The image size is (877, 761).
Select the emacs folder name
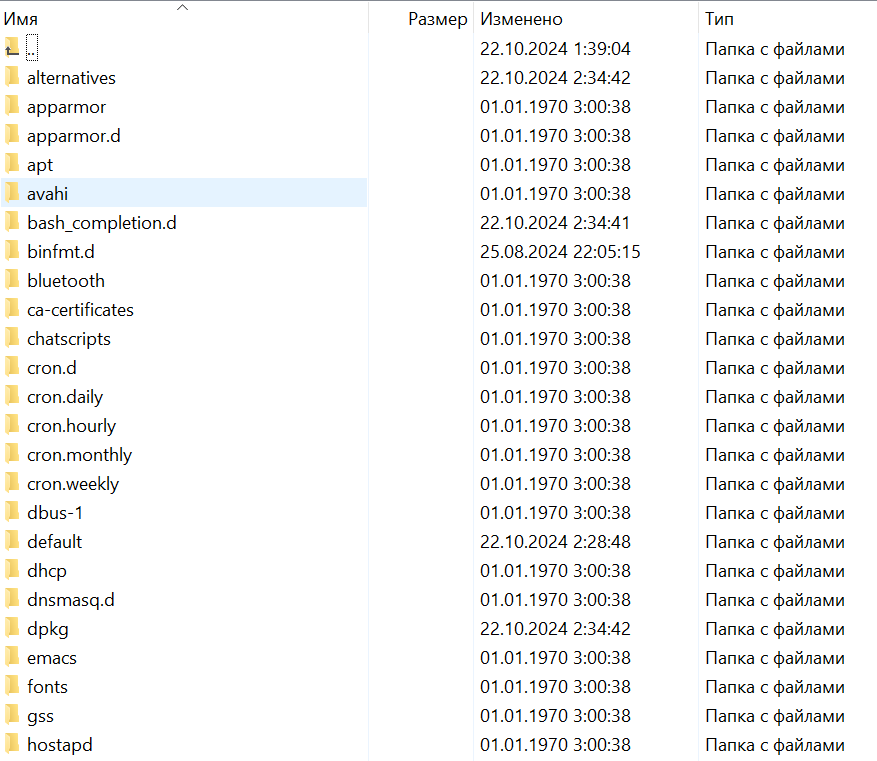click(x=51, y=659)
